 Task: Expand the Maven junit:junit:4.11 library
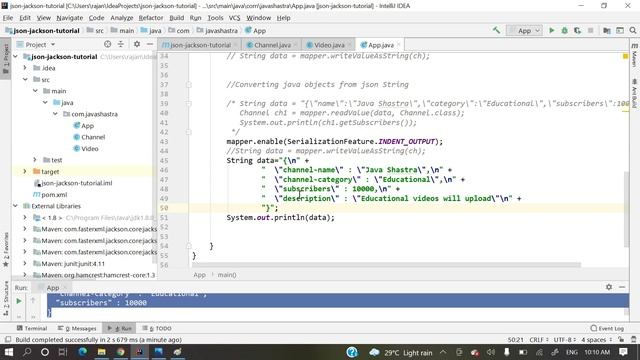tap(25, 263)
